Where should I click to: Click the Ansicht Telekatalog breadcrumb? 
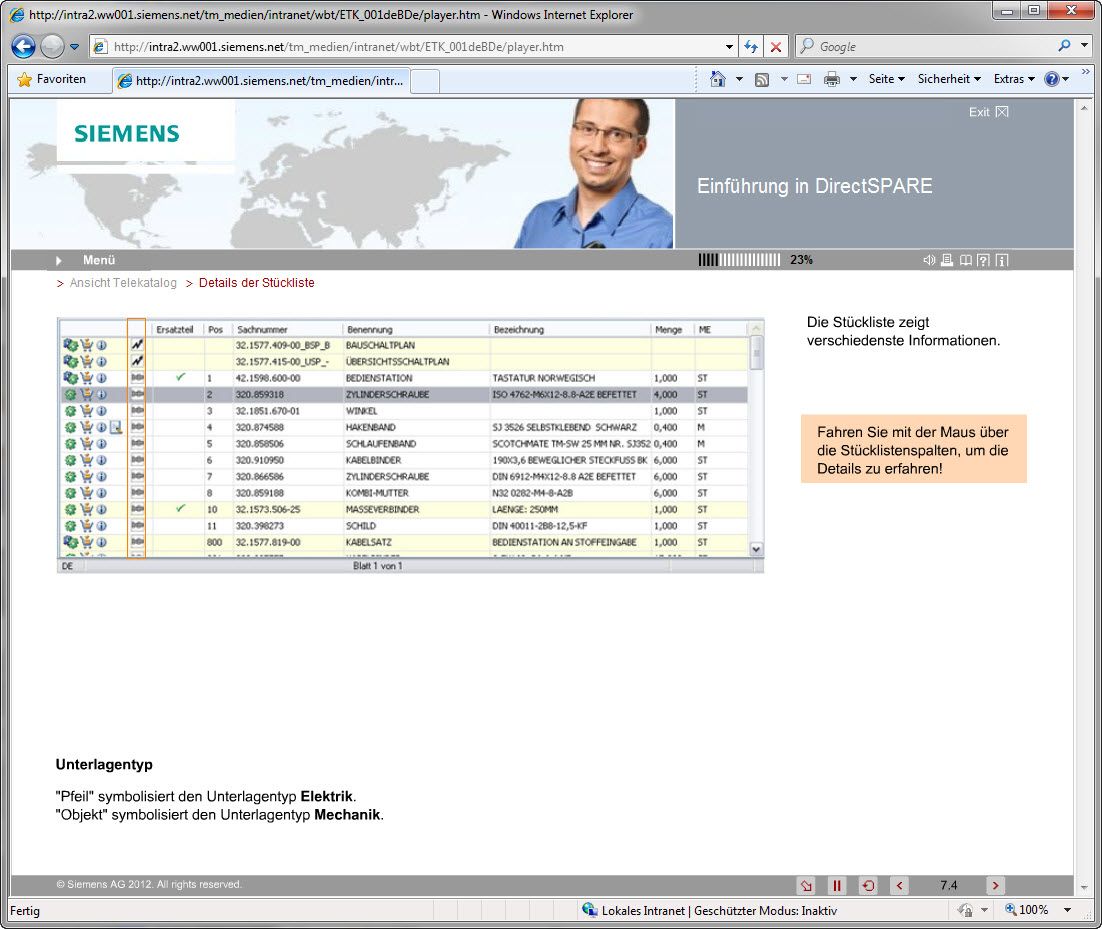123,283
